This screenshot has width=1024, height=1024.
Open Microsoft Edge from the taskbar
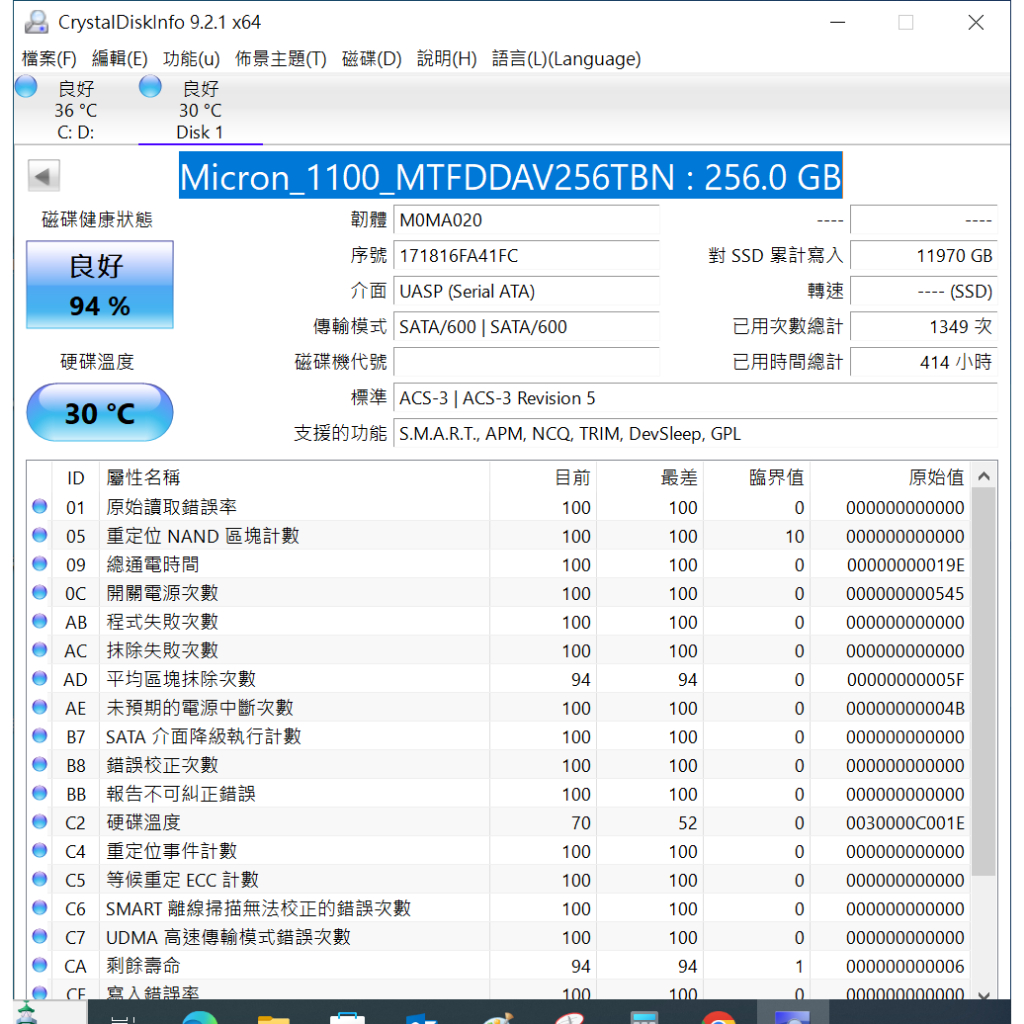(x=200, y=1012)
